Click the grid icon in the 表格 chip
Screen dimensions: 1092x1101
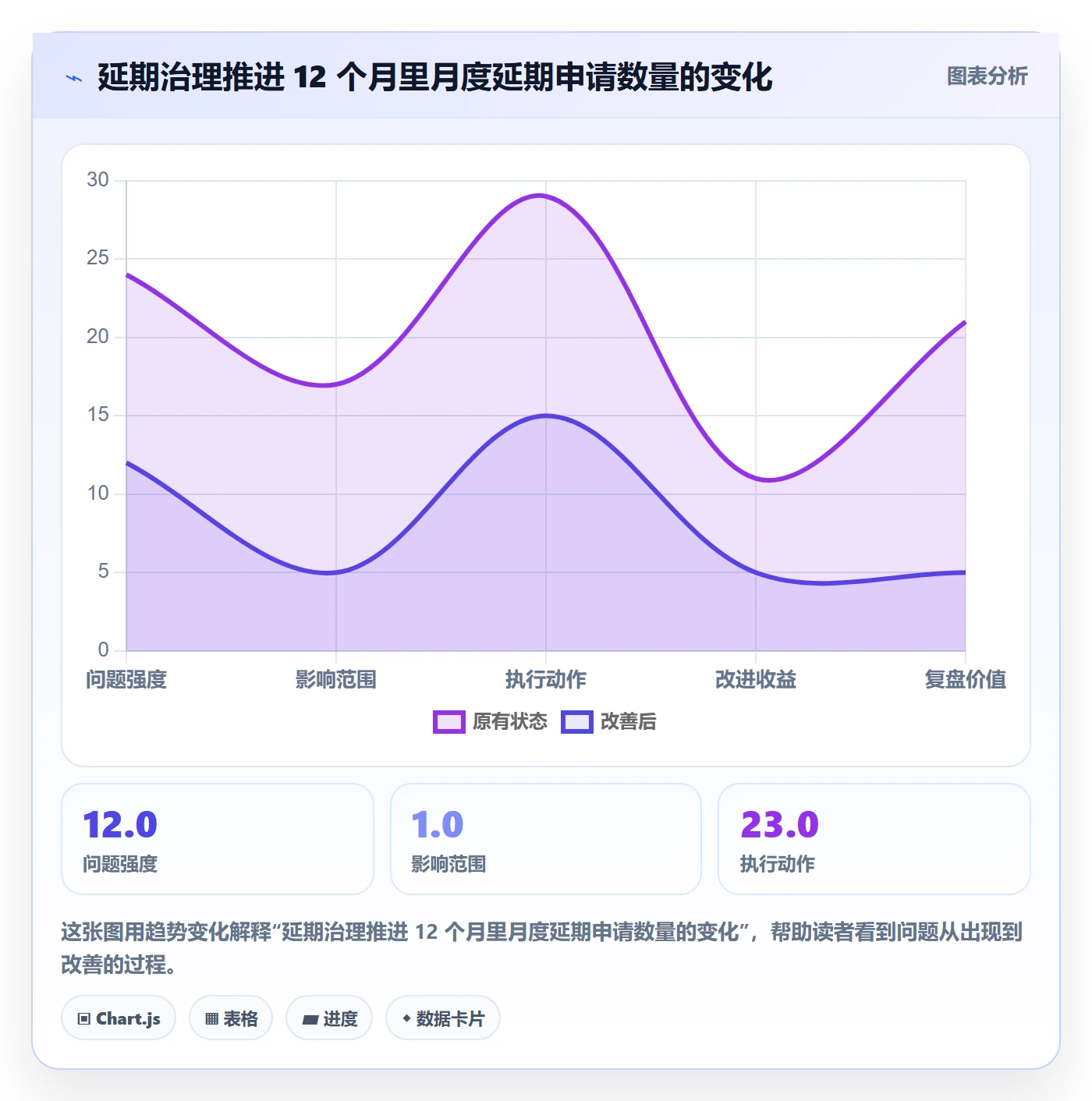211,1018
